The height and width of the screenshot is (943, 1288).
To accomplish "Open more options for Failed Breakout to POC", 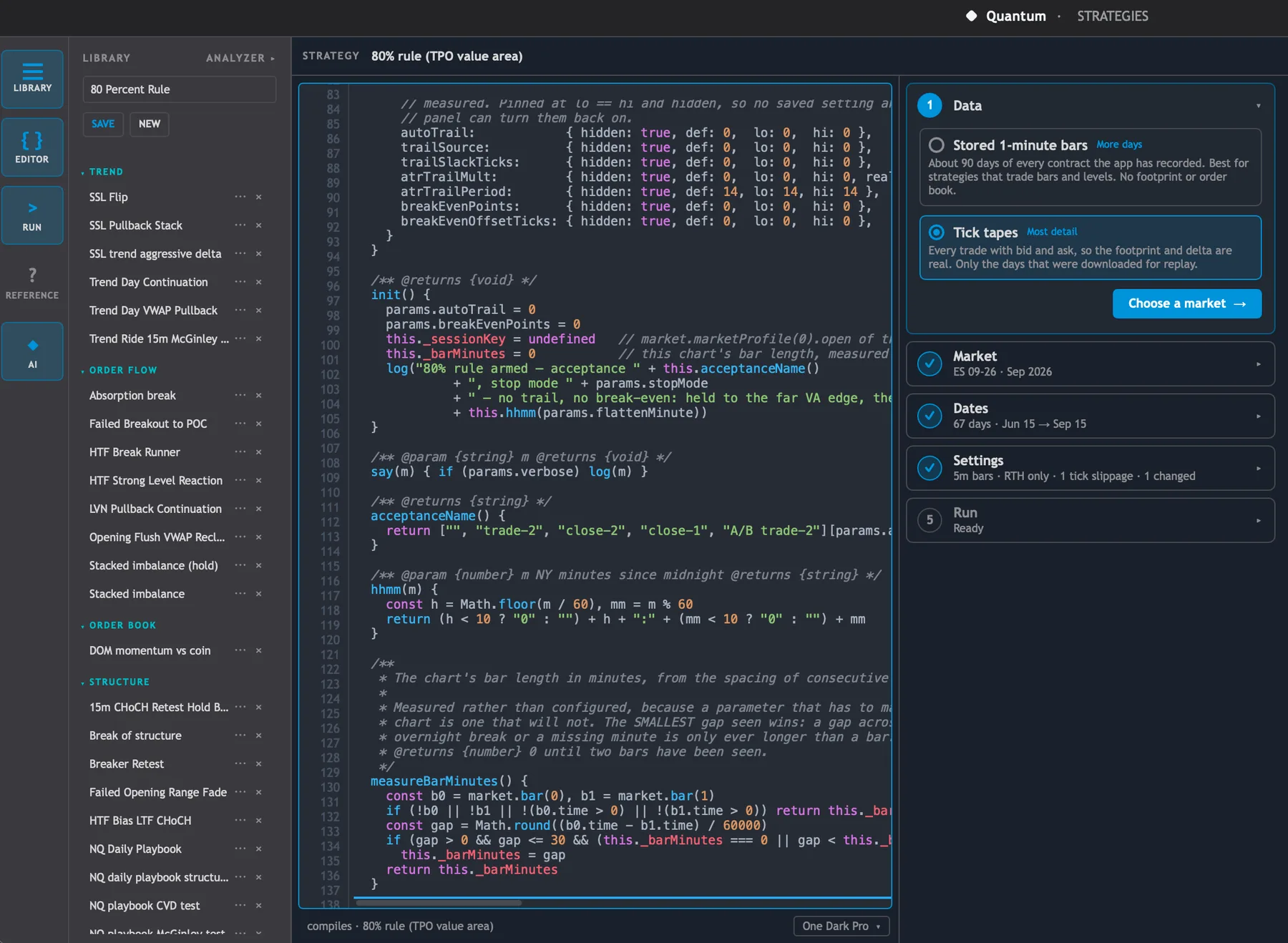I will [240, 424].
